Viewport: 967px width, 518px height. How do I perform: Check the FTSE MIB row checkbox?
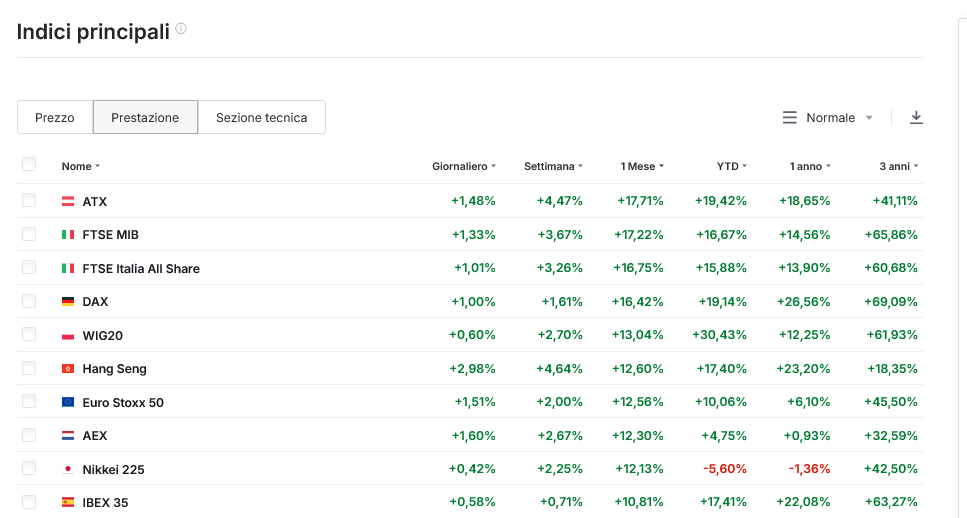pyautogui.click(x=29, y=234)
